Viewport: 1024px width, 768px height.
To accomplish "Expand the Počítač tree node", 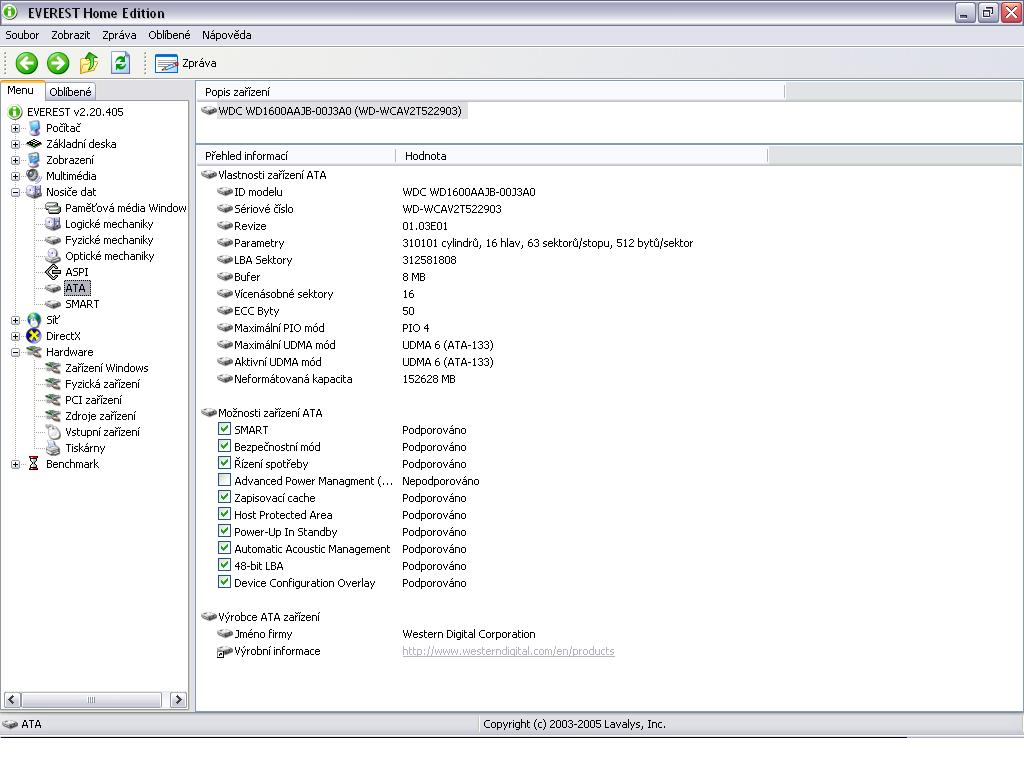I will point(15,128).
